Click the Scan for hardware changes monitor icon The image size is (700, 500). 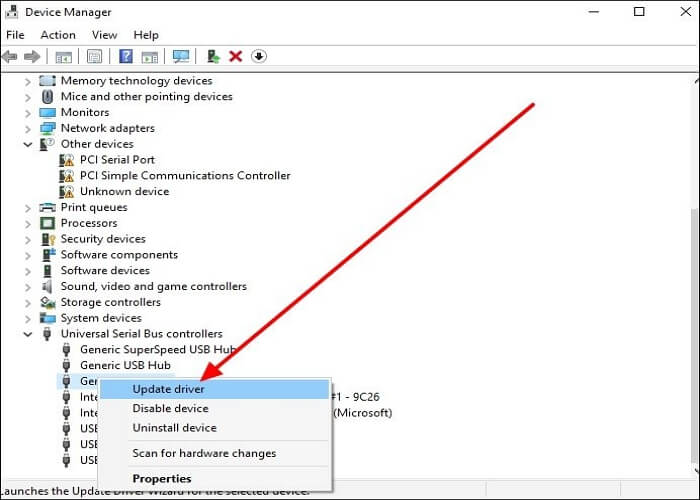[x=181, y=56]
